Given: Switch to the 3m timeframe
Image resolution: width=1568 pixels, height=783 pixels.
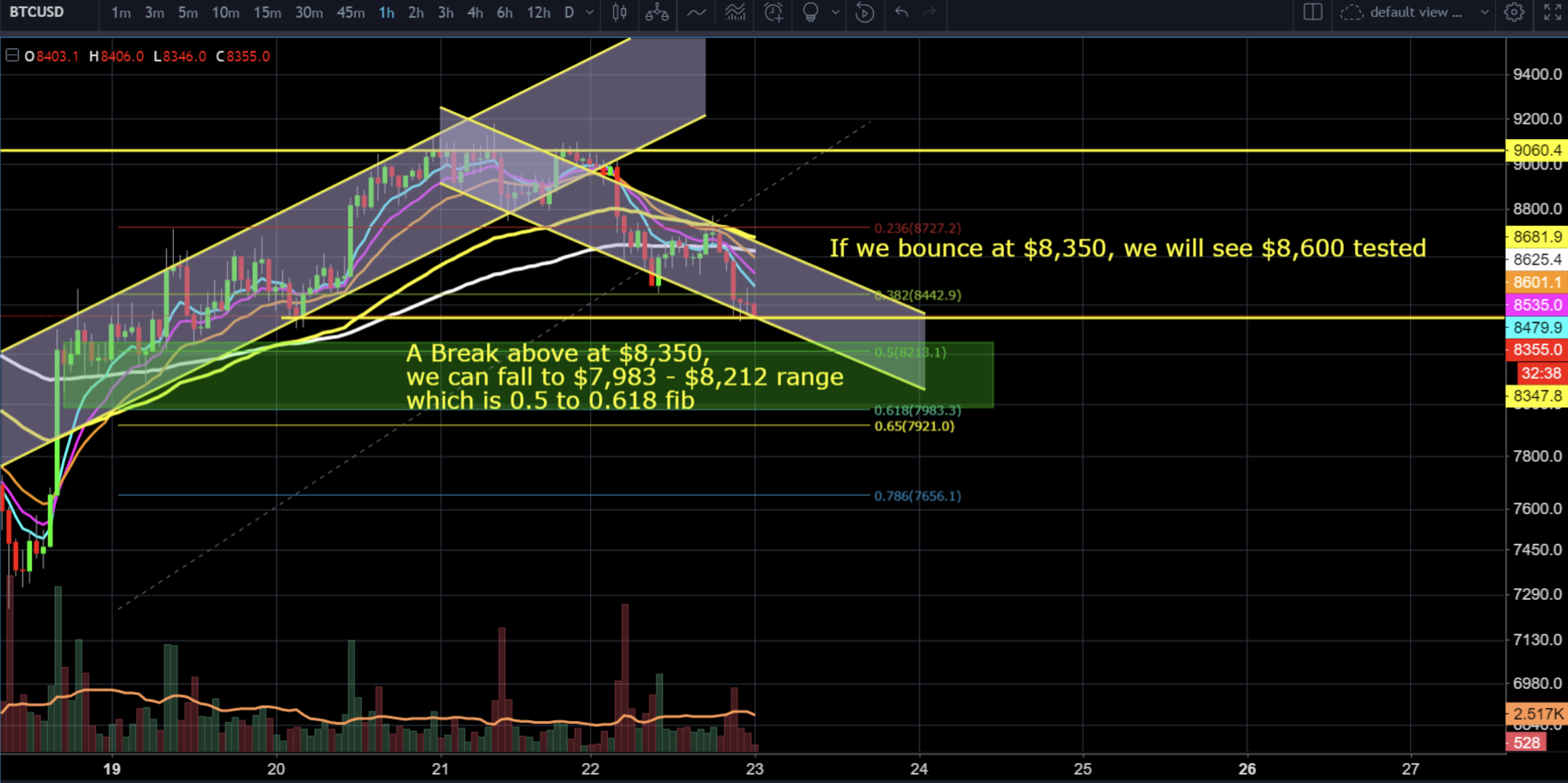Looking at the screenshot, I should coord(154,12).
